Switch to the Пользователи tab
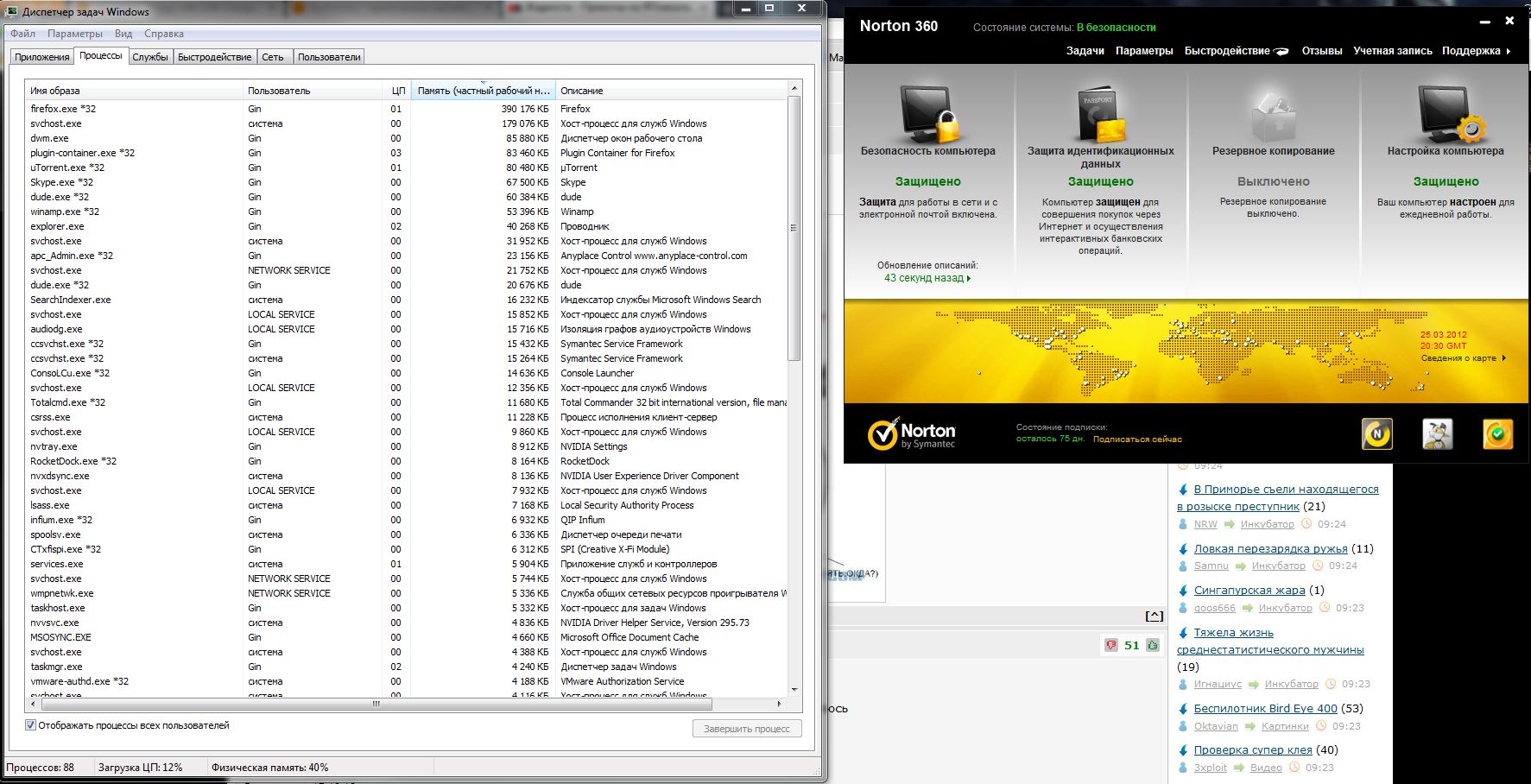This screenshot has height=784, width=1531. 329,57
